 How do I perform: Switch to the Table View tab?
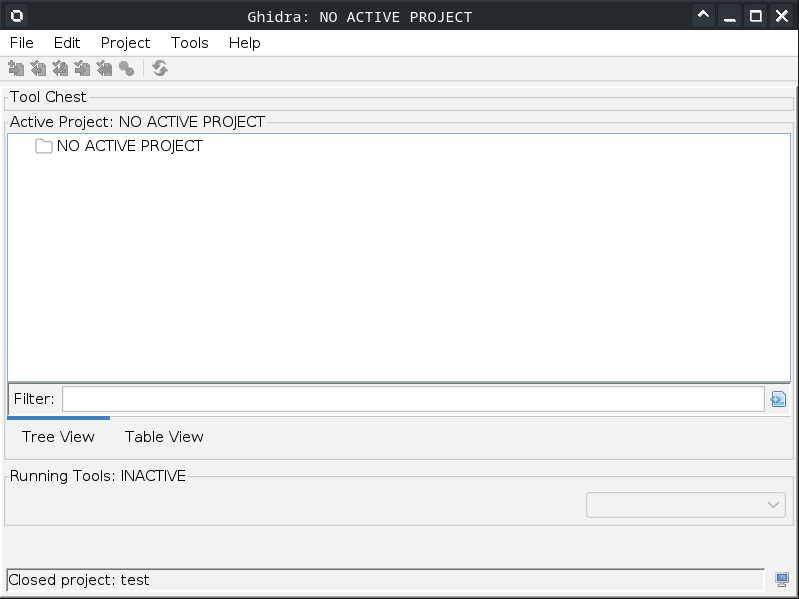coord(164,437)
